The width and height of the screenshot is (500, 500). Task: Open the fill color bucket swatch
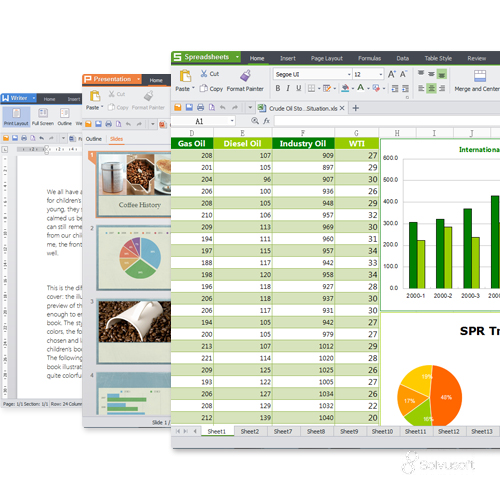(x=345, y=88)
